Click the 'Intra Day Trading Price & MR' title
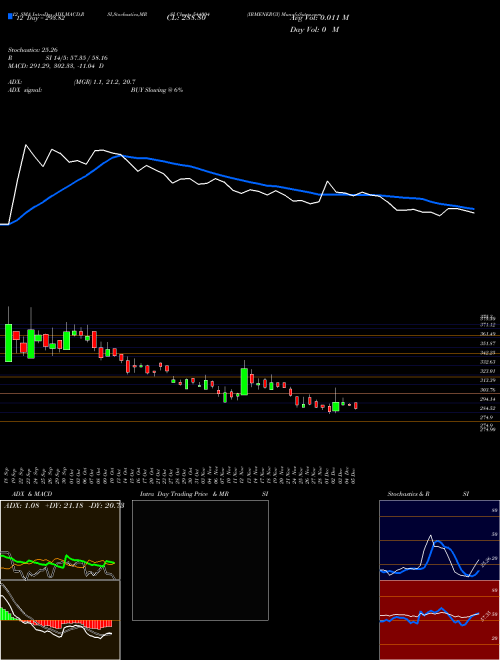Viewport: 500px width, 660px height. 185,494
